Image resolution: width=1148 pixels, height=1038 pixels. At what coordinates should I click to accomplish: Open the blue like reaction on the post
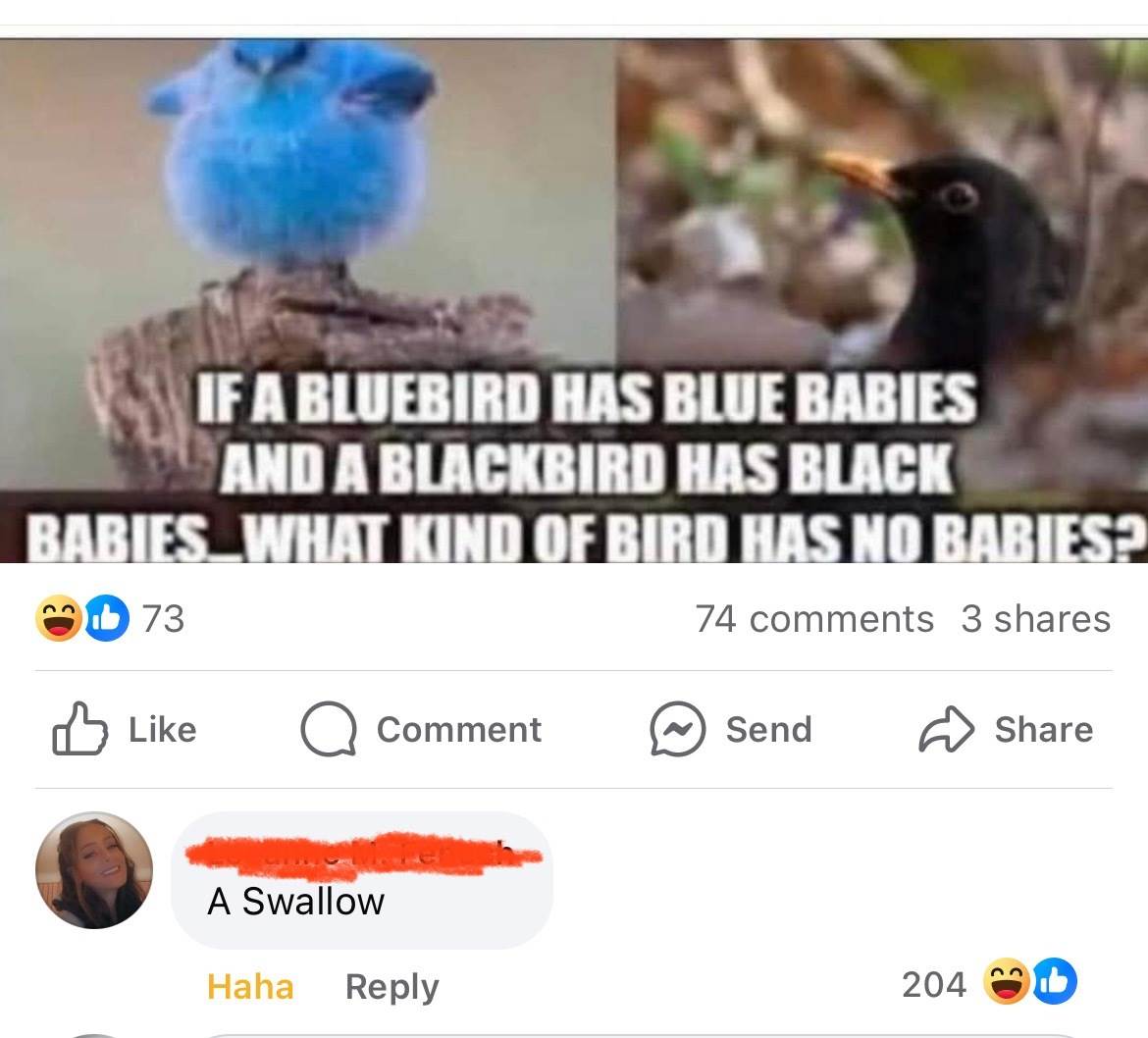click(107, 618)
